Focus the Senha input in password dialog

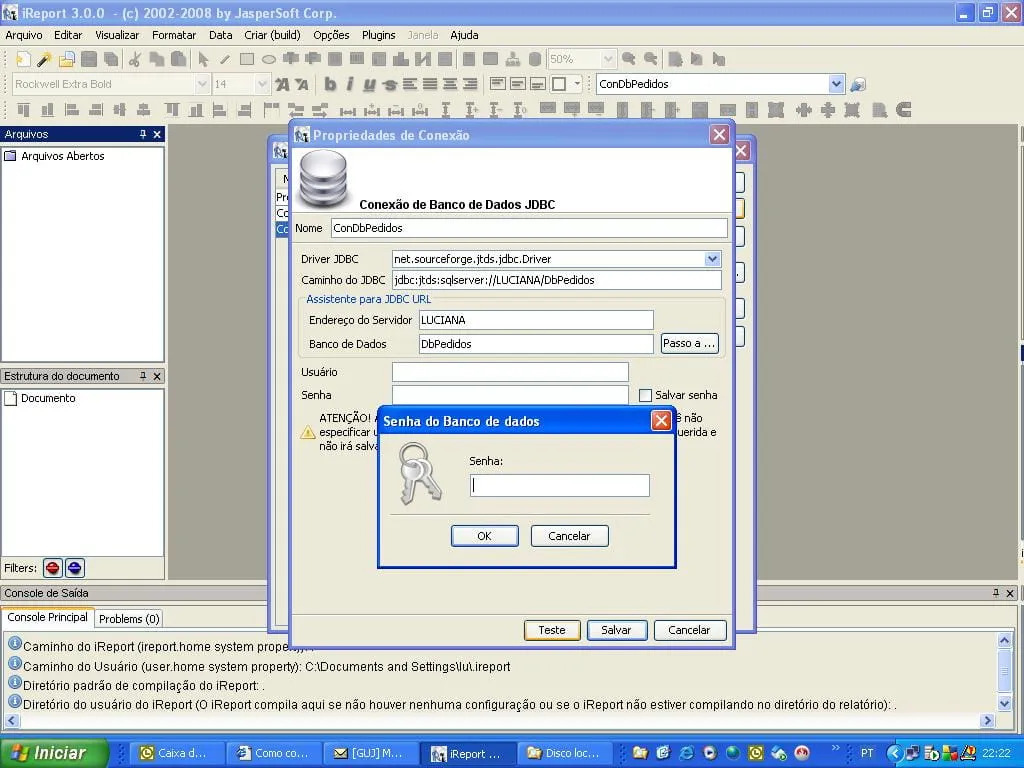pos(559,486)
